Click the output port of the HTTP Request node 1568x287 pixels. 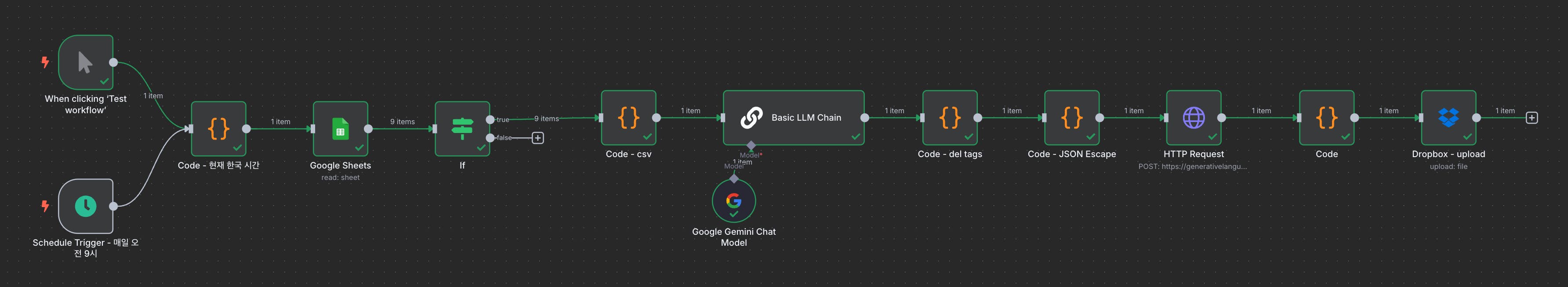point(1221,118)
